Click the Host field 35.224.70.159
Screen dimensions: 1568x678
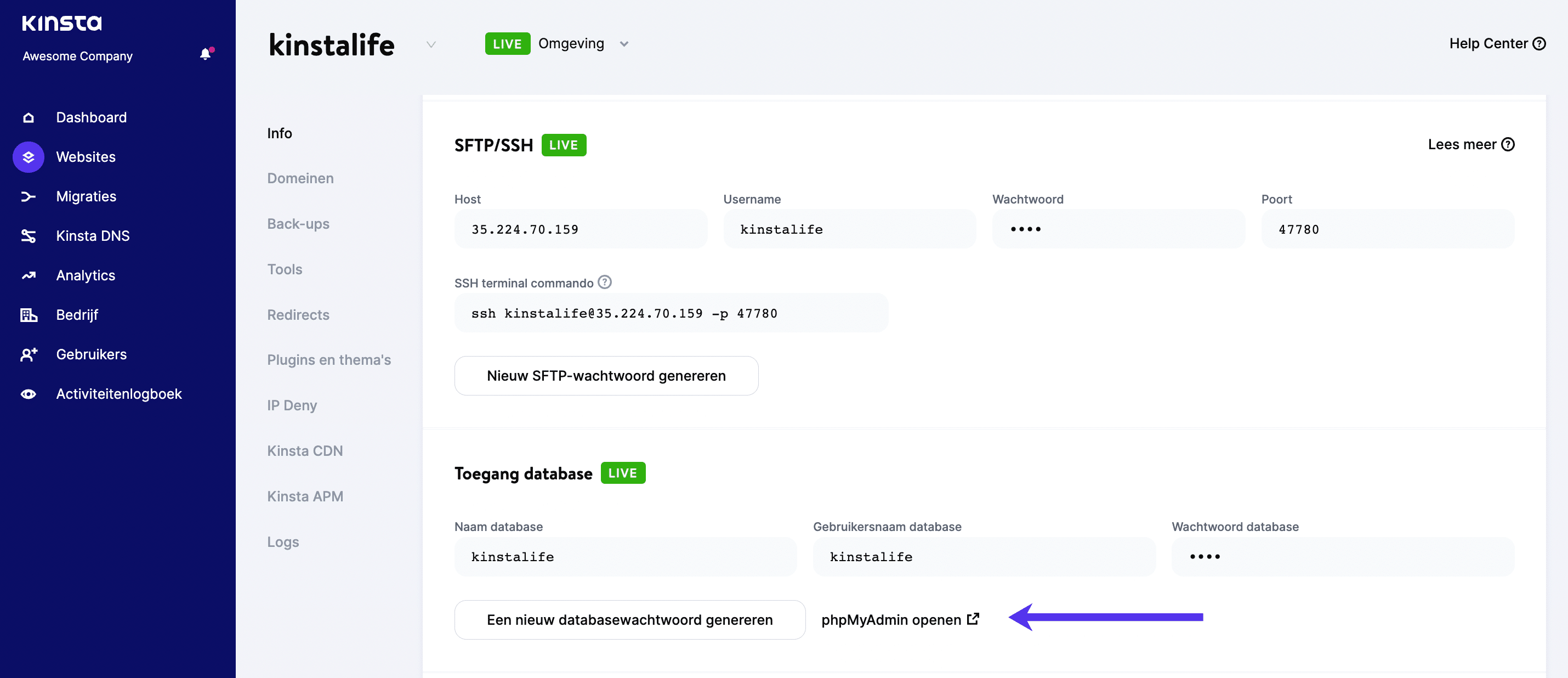(x=581, y=229)
